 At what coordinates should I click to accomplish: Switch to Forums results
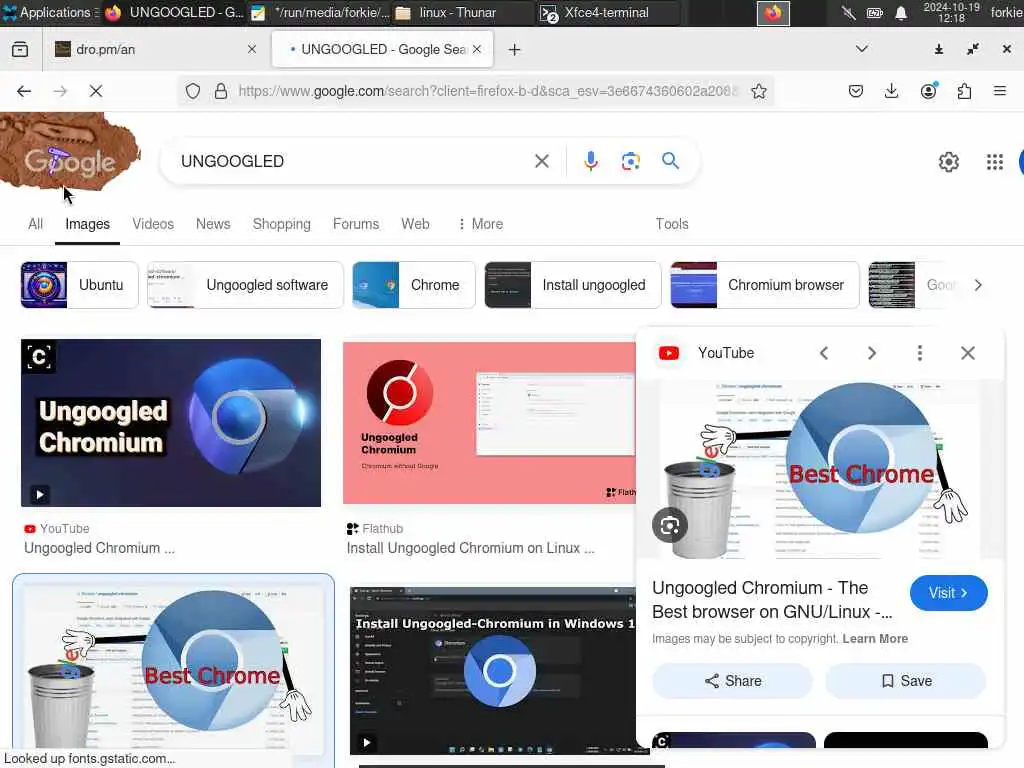click(356, 224)
